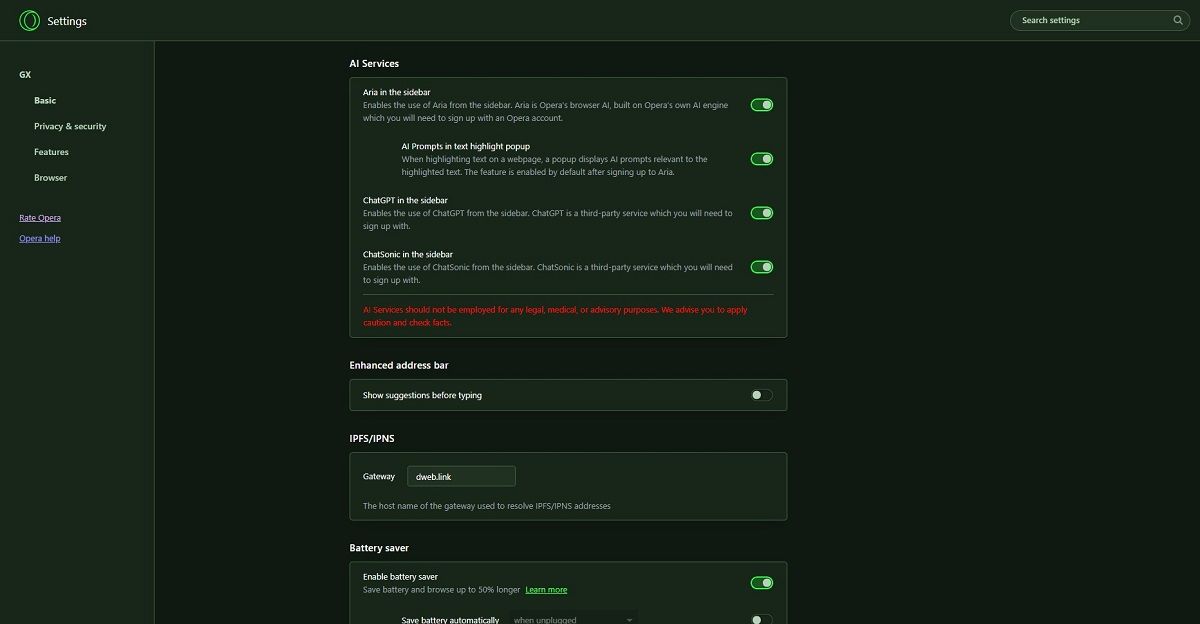1200x624 pixels.
Task: Toggle off ChatSonic in the sidebar
Action: click(761, 266)
